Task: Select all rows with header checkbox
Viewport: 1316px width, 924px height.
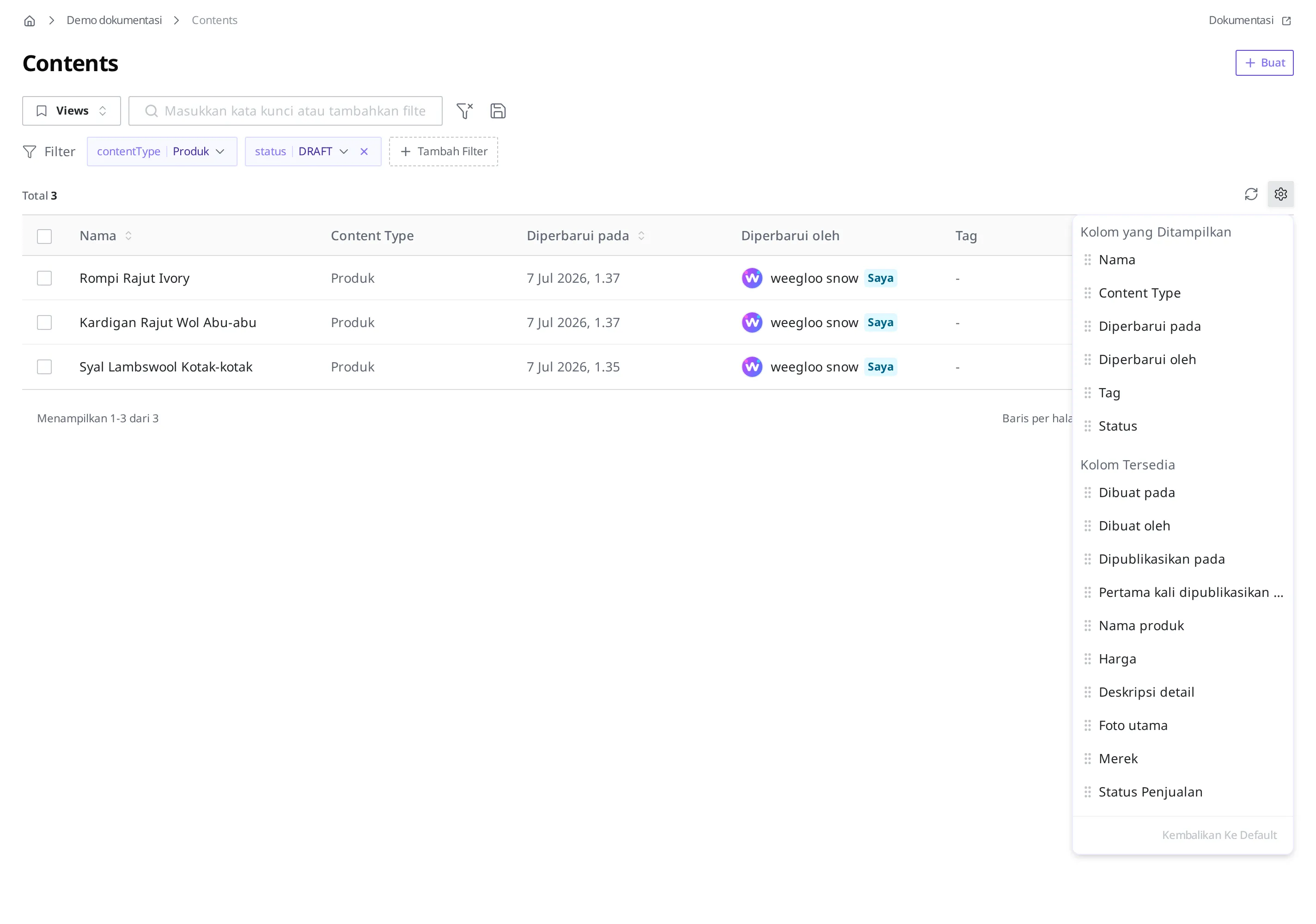Action: coord(44,236)
